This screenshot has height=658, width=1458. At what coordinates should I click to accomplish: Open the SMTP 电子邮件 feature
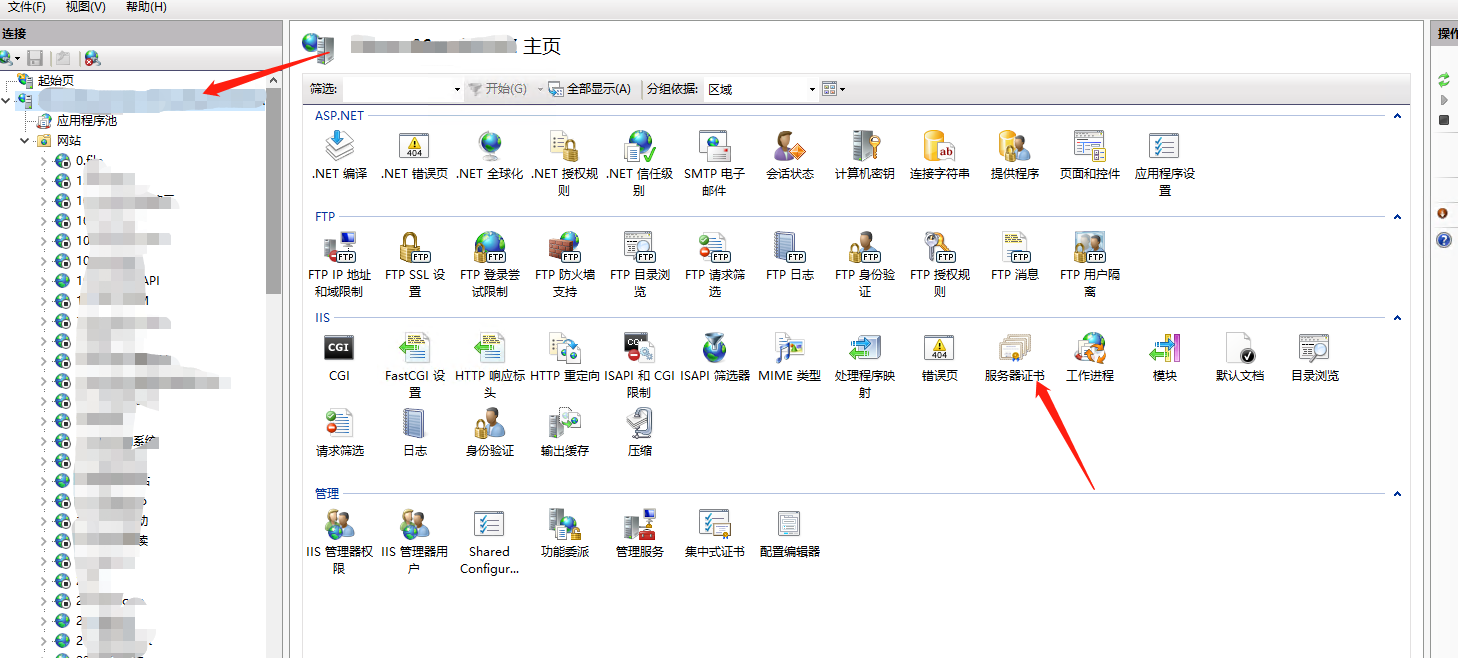714,164
